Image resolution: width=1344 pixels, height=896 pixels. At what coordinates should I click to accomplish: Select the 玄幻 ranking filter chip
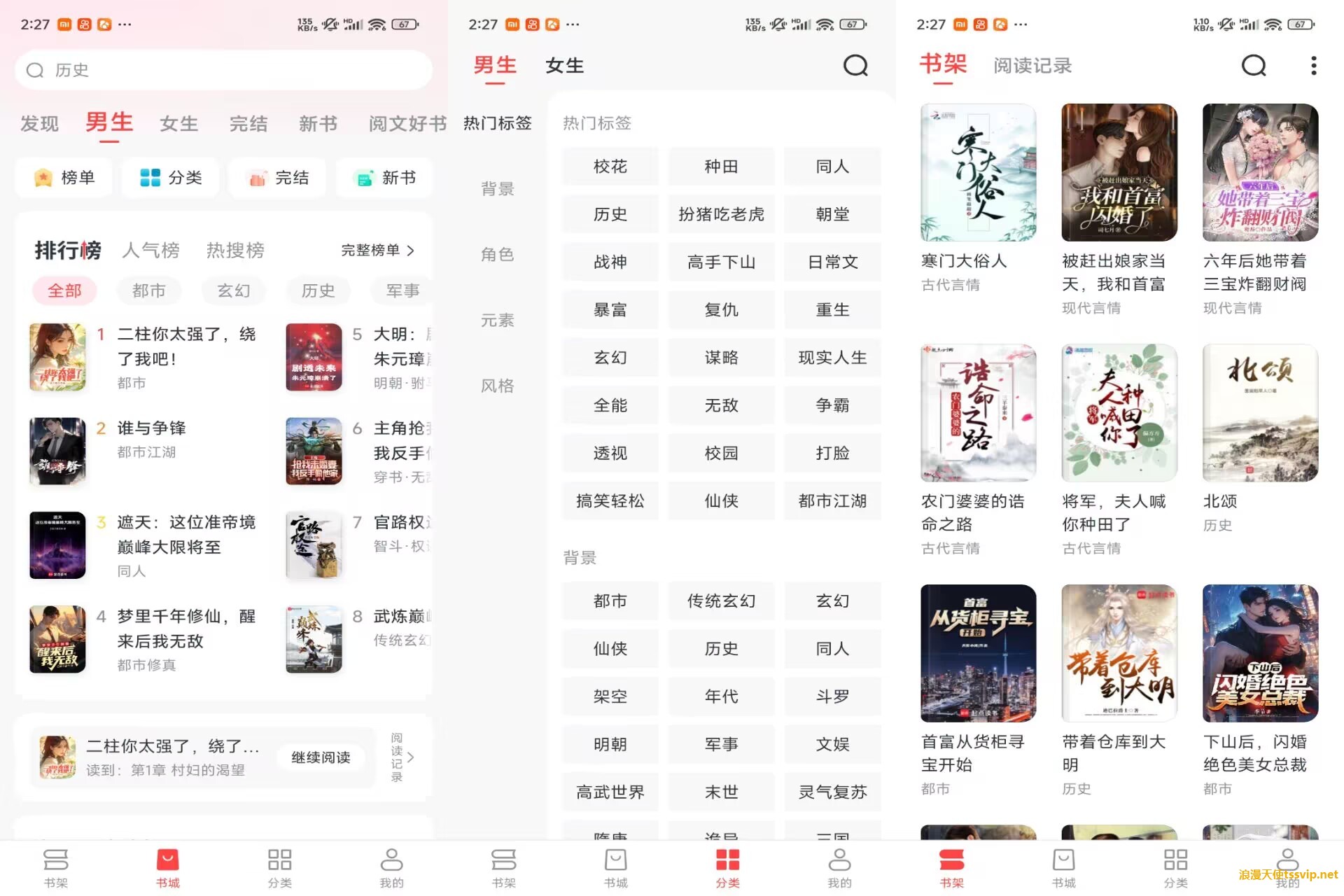pyautogui.click(x=234, y=290)
